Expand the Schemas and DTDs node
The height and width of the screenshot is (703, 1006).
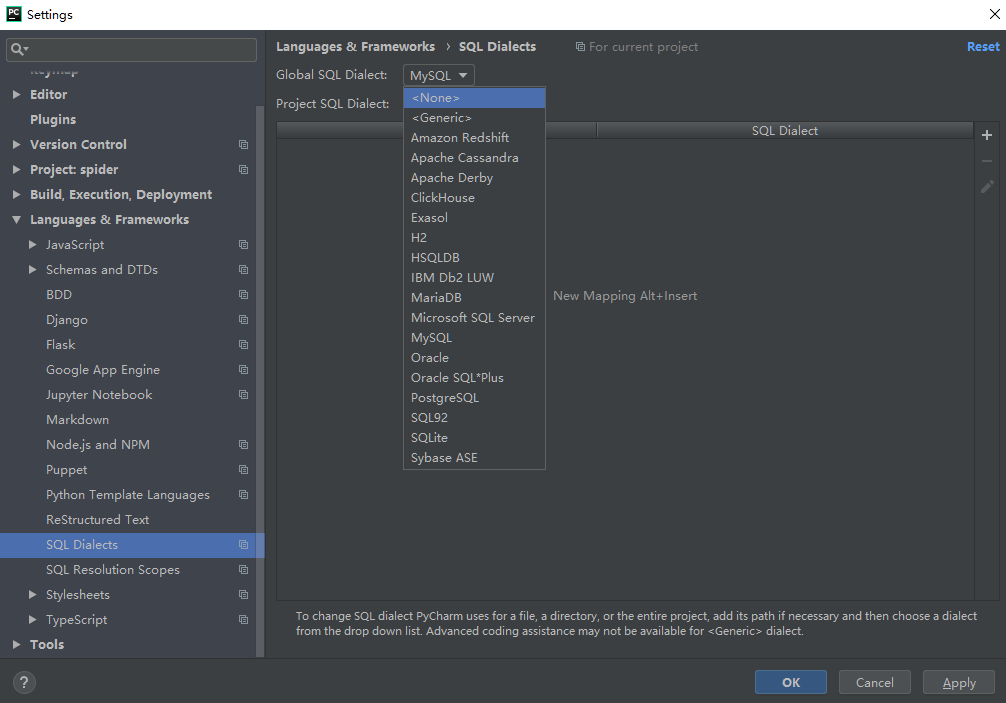pos(33,269)
